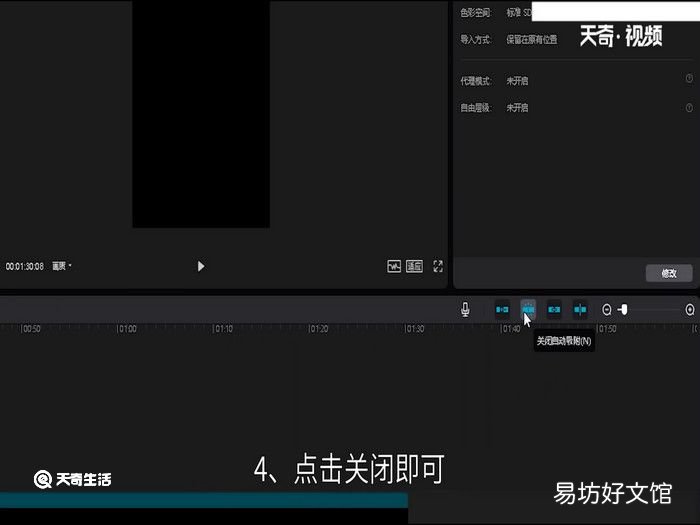Click the waveform scope icon in preview
This screenshot has height=525, width=700.
[394, 267]
